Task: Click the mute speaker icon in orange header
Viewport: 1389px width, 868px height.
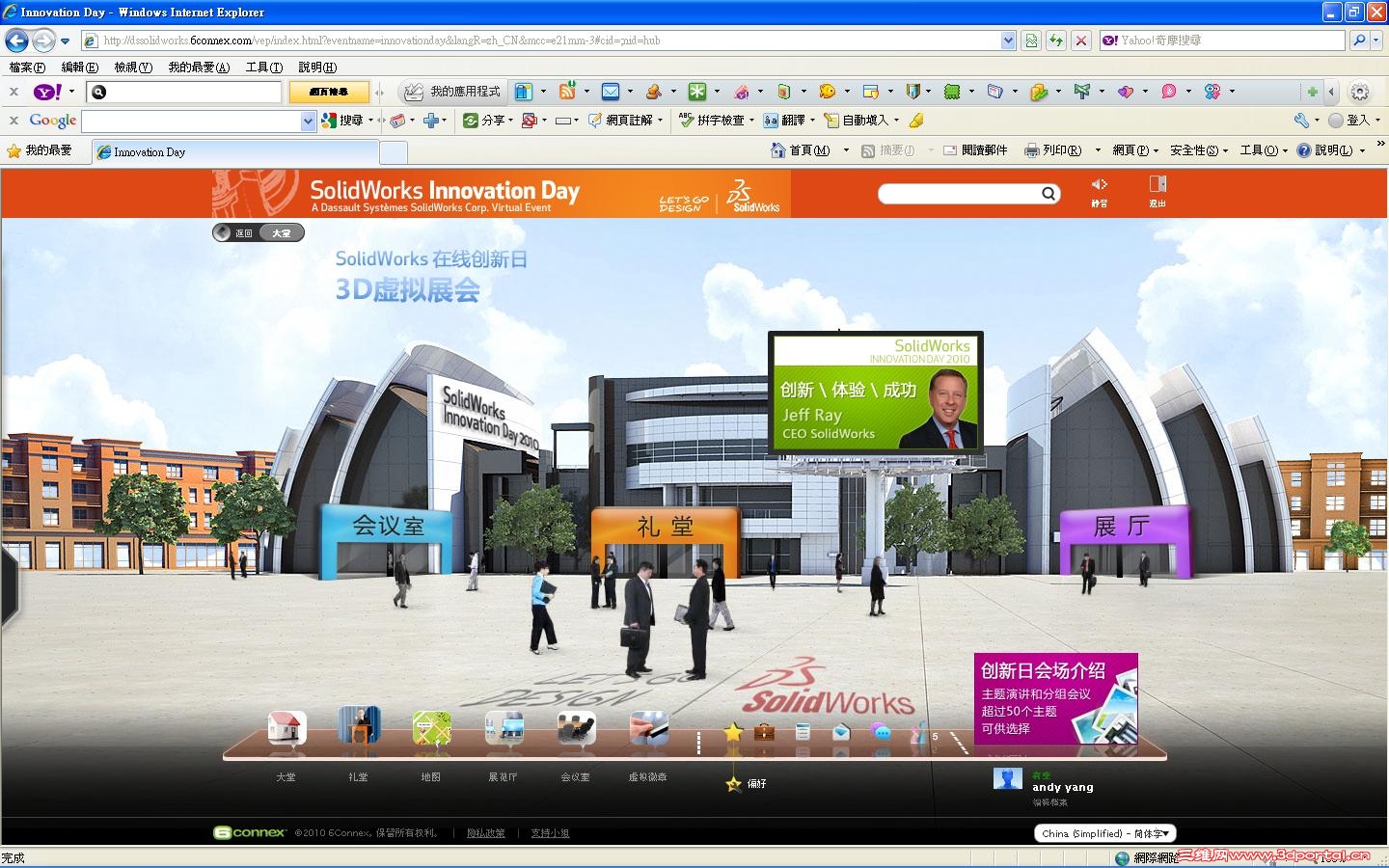Action: click(x=1099, y=184)
